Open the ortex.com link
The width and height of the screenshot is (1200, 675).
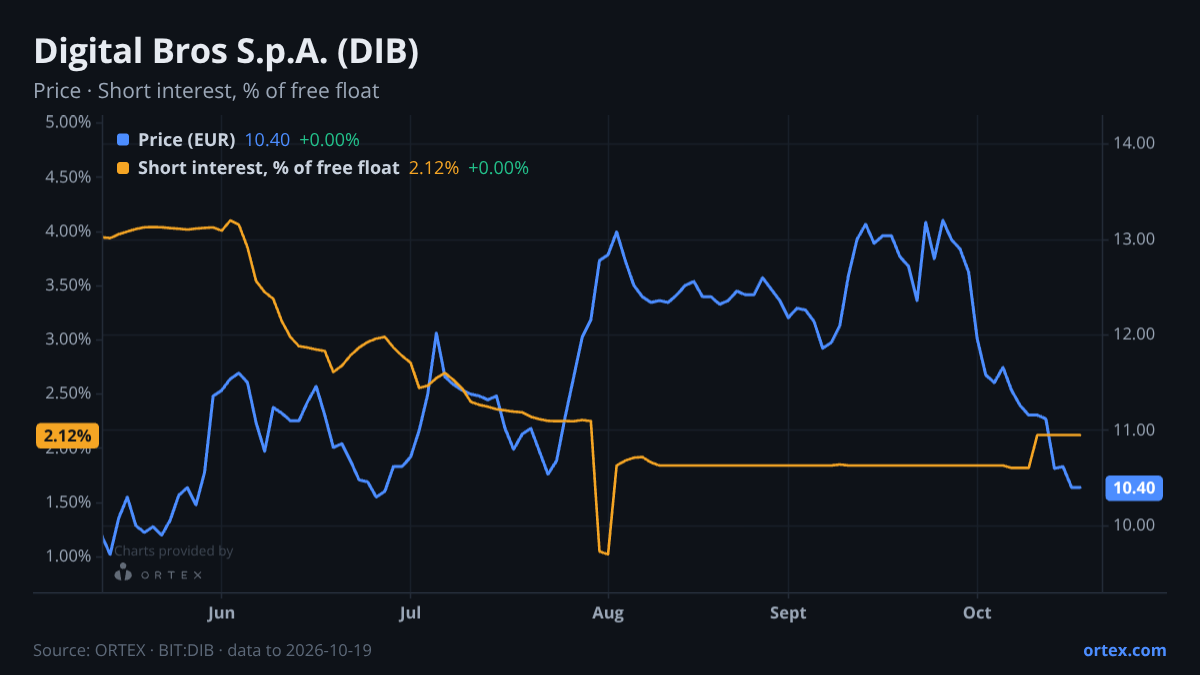click(x=1125, y=650)
